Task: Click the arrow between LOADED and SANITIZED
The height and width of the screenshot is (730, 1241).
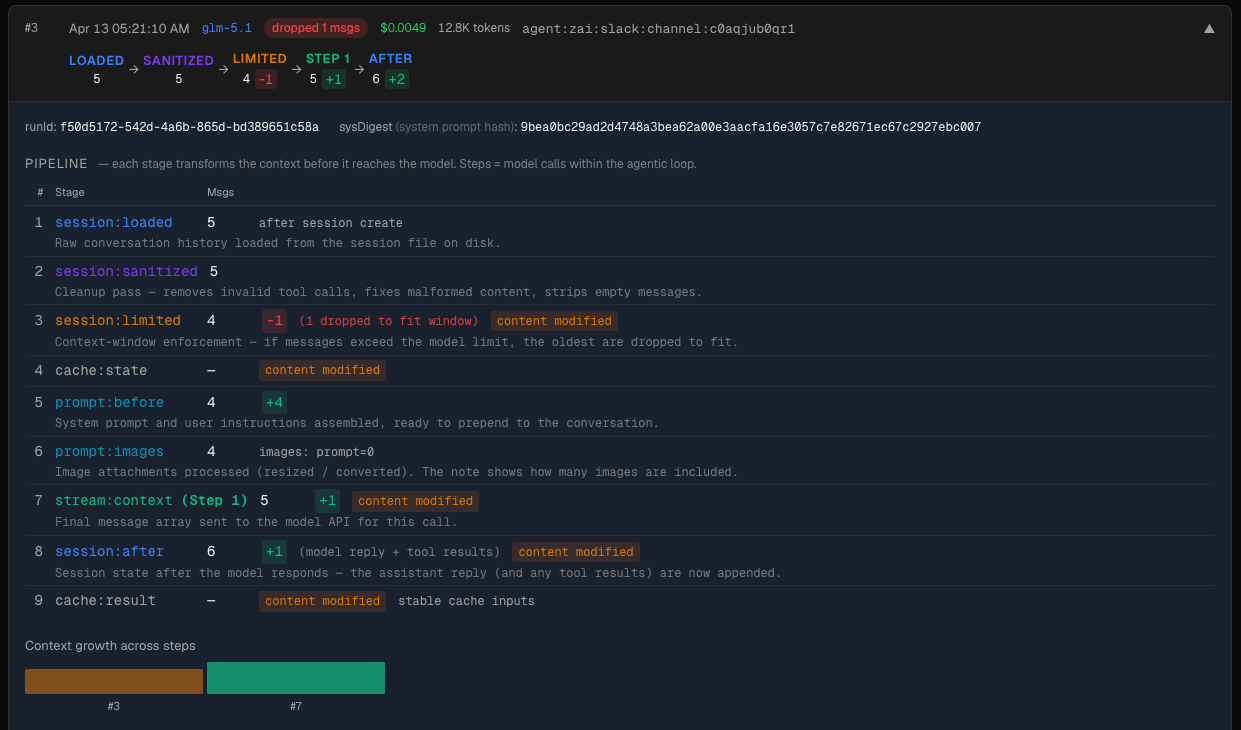Action: (x=134, y=70)
